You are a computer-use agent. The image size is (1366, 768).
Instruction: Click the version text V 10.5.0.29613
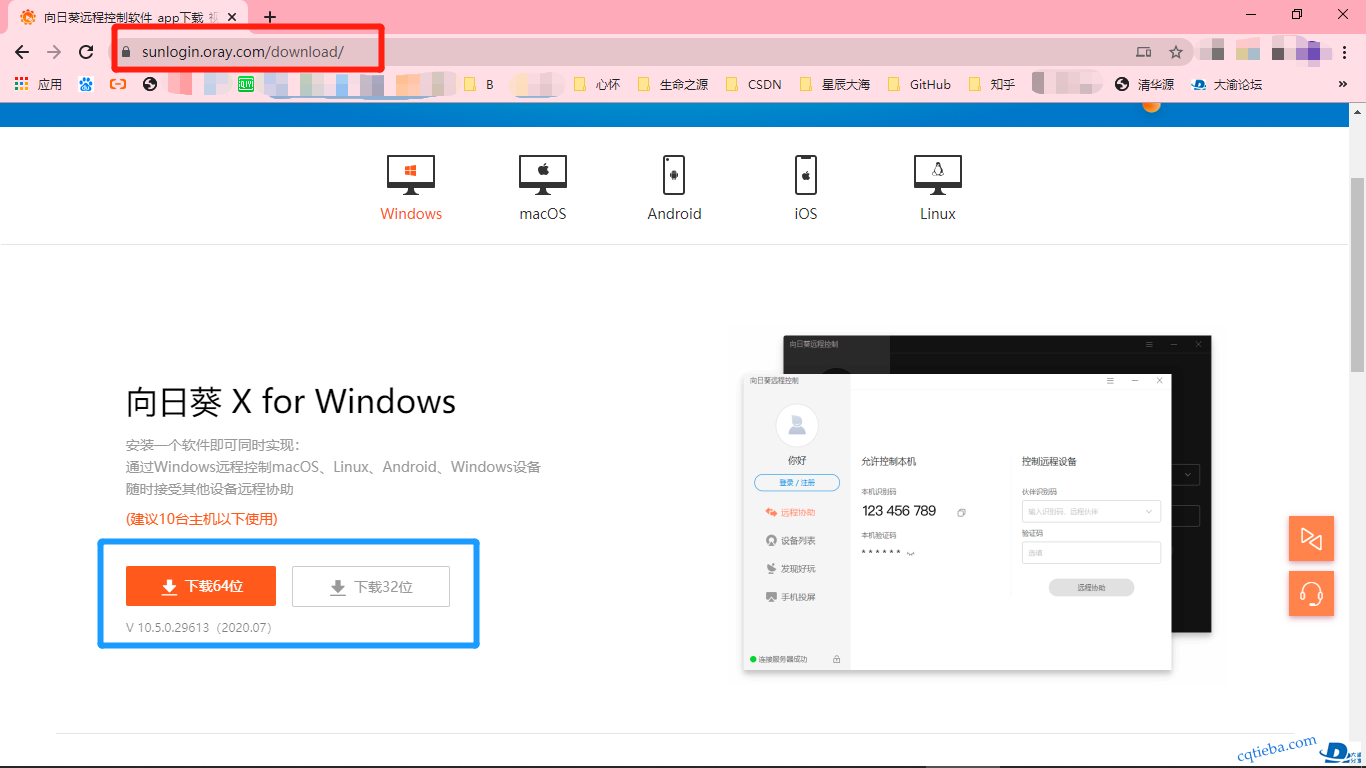click(x=199, y=628)
